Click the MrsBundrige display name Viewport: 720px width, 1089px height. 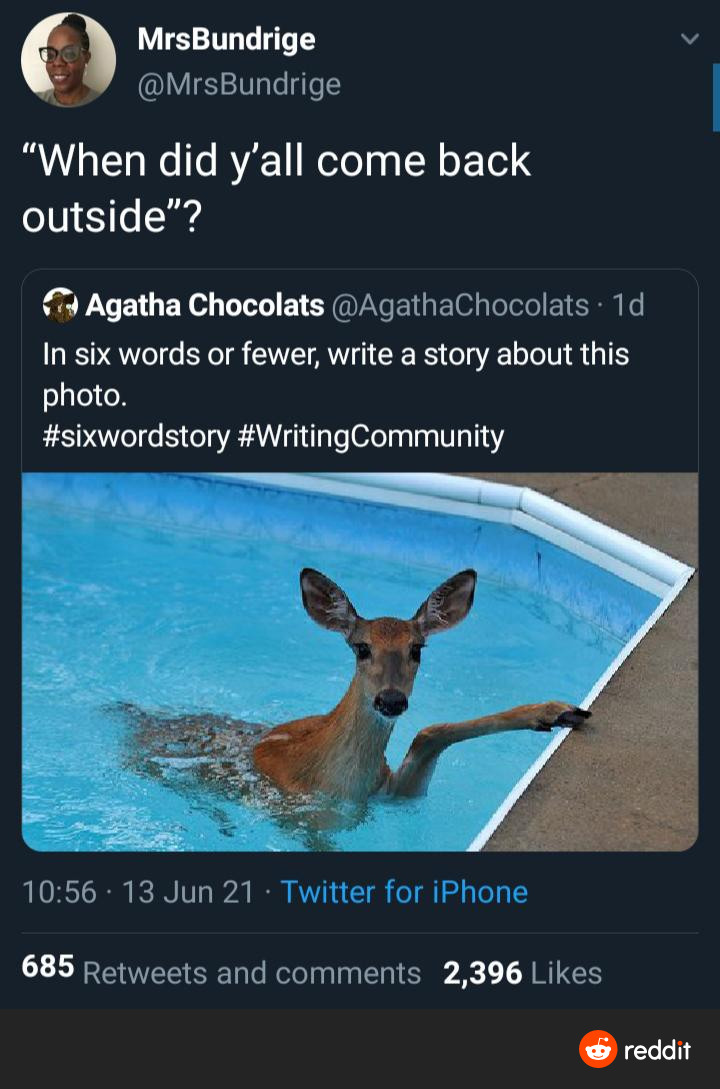tap(226, 39)
